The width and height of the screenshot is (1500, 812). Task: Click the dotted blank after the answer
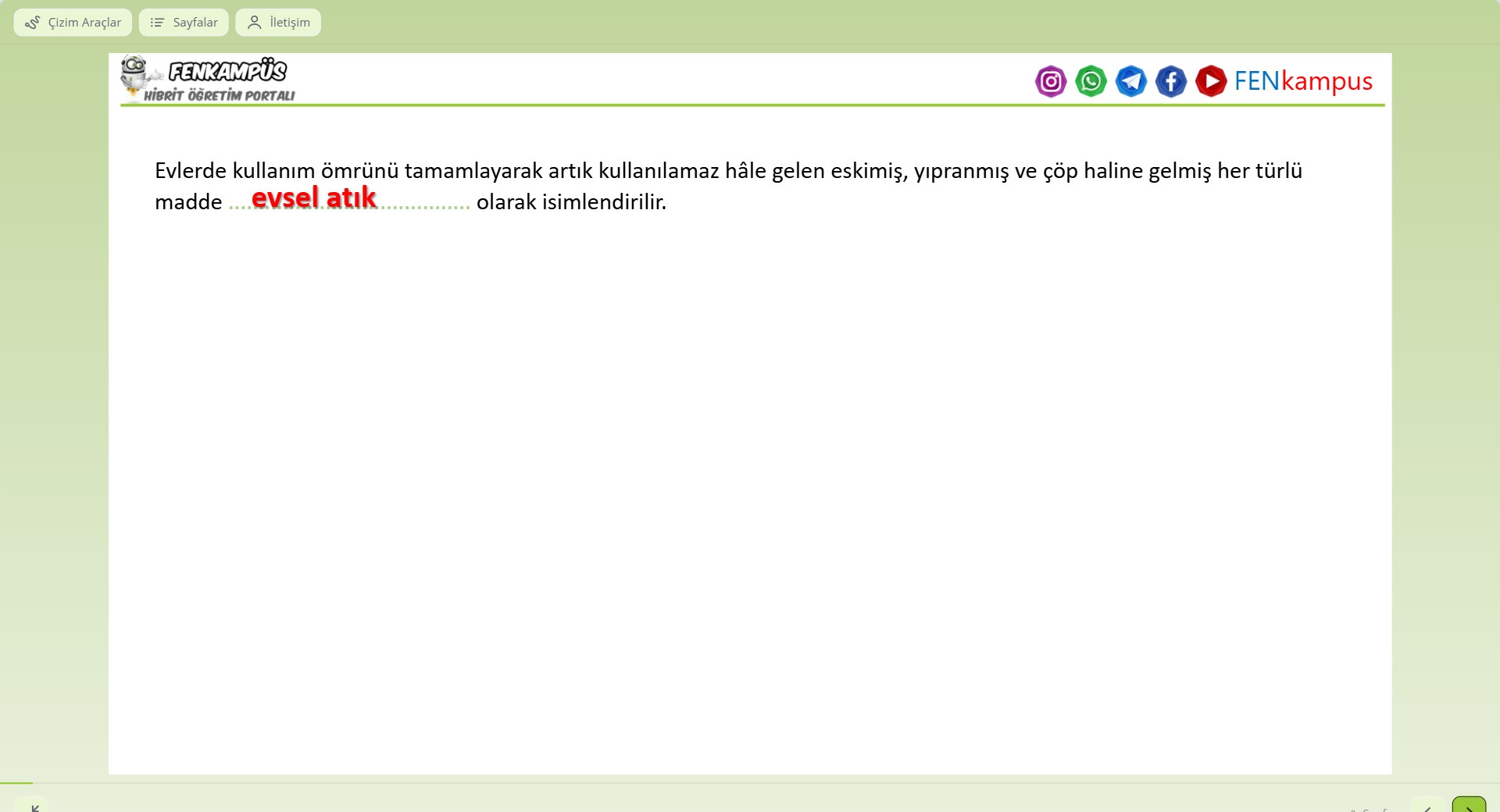pyautogui.click(x=424, y=205)
